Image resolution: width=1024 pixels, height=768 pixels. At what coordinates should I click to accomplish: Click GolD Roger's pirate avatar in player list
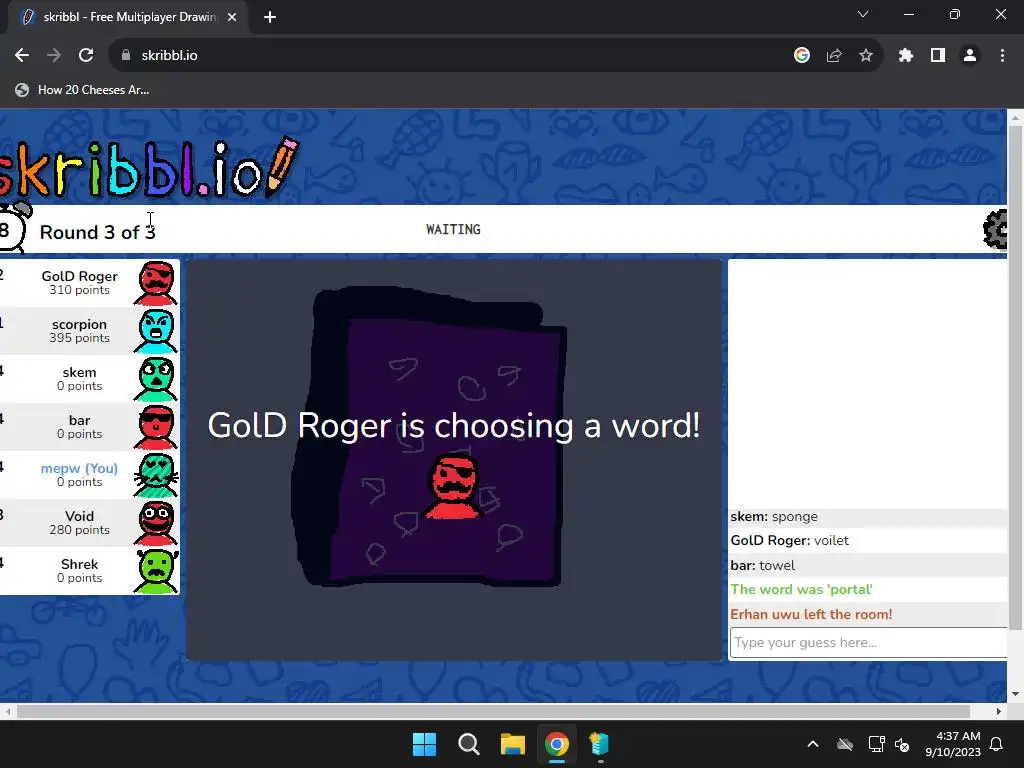157,283
